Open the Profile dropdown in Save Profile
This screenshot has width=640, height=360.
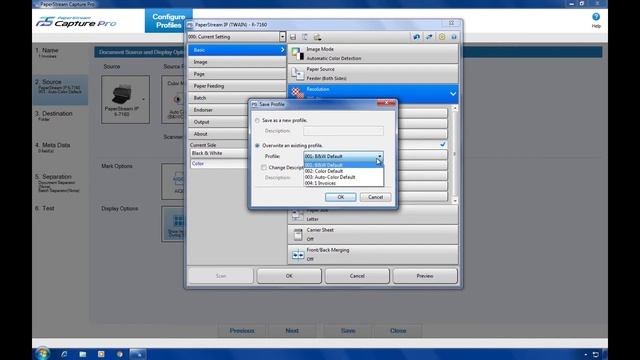coord(380,156)
